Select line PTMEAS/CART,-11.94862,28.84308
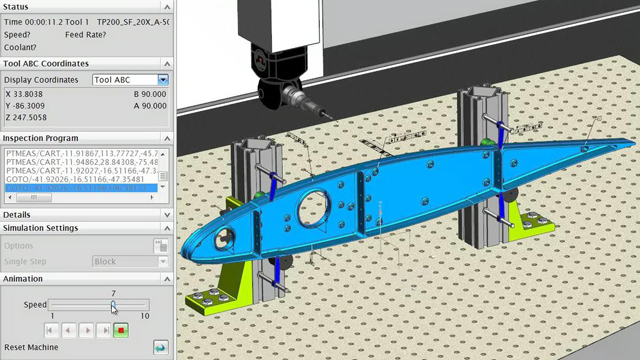The image size is (640, 360). pyautogui.click(x=81, y=162)
